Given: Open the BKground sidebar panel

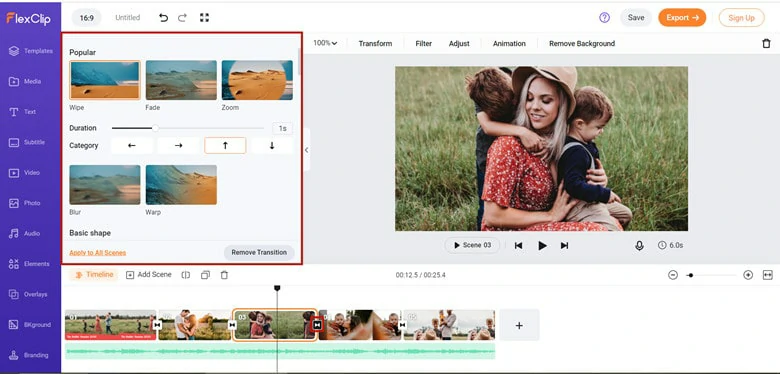Looking at the screenshot, I should click(x=30, y=325).
